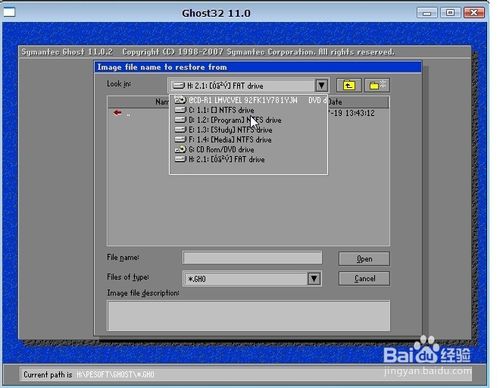This screenshot has width=500, height=388.
Task: Click the disc icon beside G: CD Rom drive
Action: tap(180, 149)
